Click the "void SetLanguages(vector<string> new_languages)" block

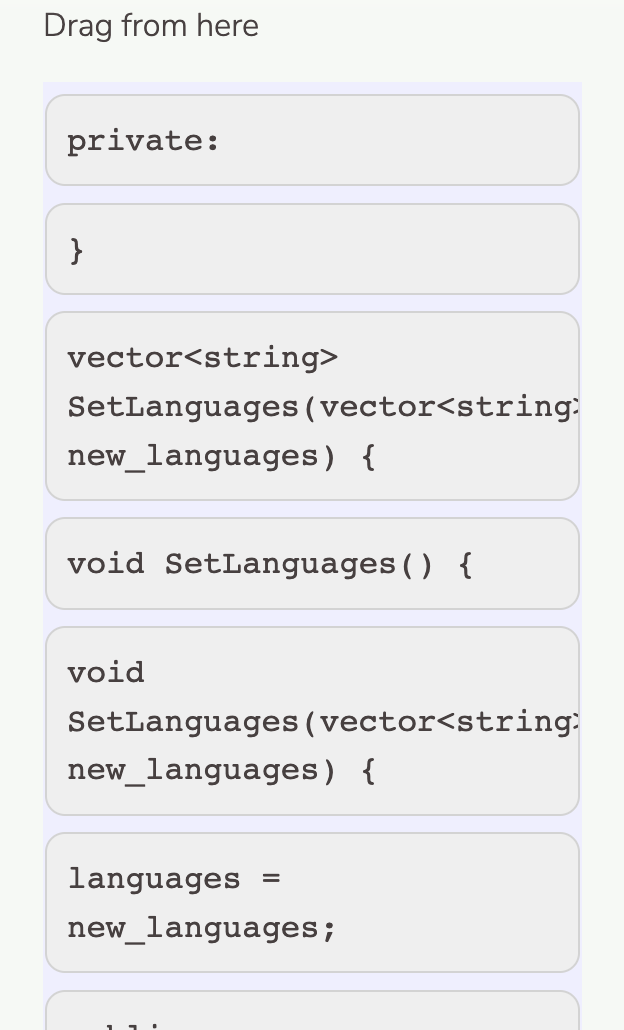tap(312, 721)
